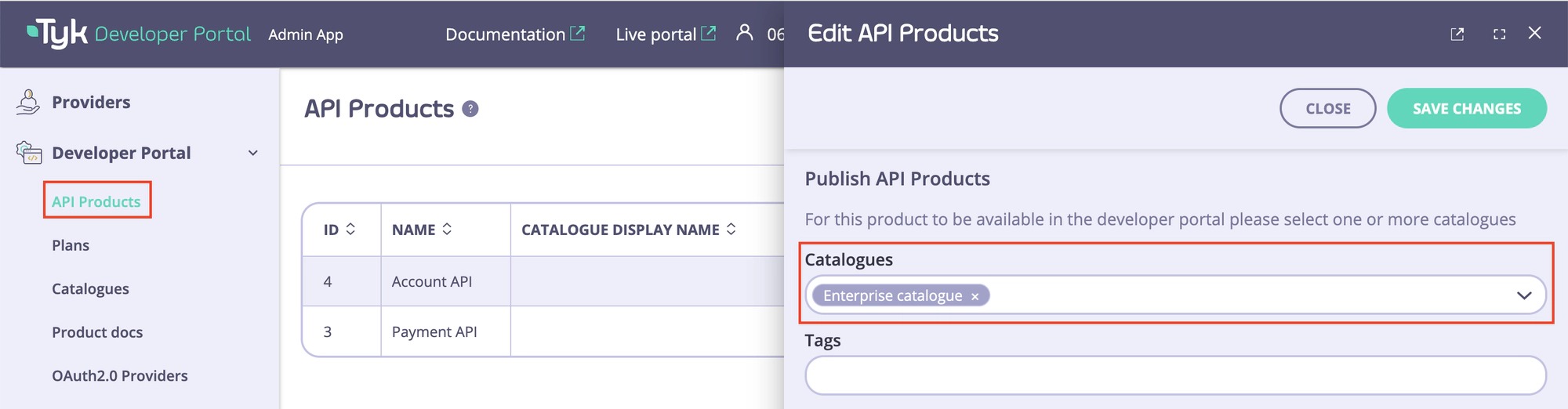Collapse the Developer Portal menu chevron
Screen dimensions: 1568x409
(x=253, y=153)
